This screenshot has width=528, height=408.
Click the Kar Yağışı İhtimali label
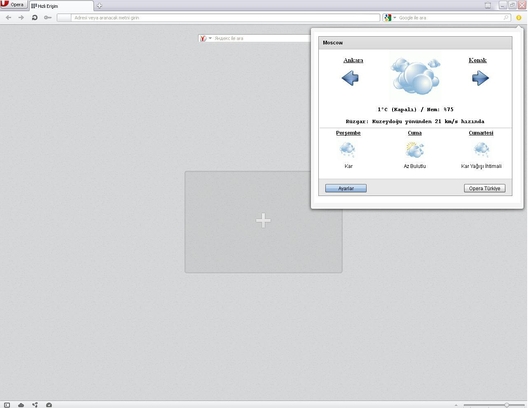[x=481, y=166]
